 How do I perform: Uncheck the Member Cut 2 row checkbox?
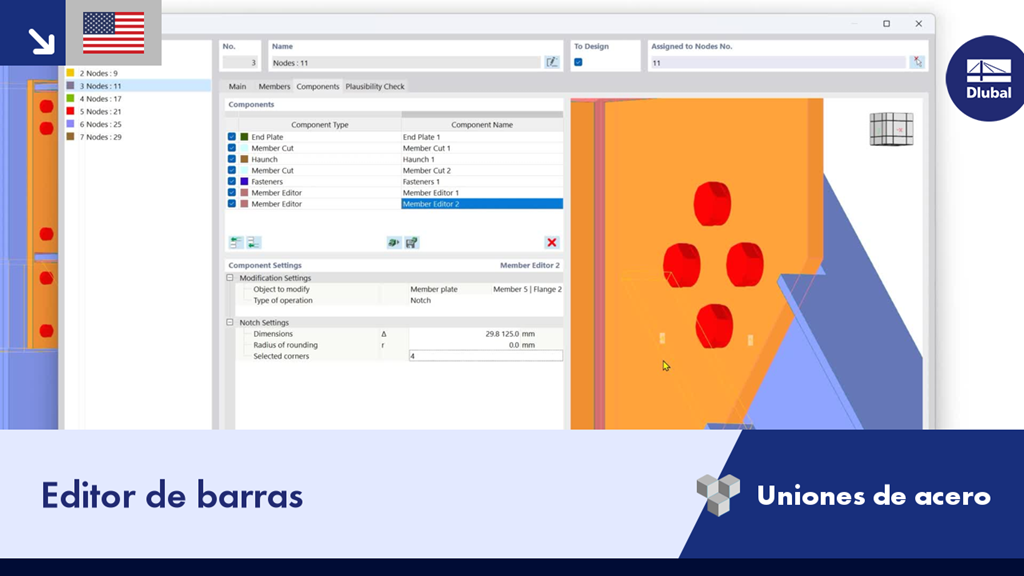(x=232, y=170)
